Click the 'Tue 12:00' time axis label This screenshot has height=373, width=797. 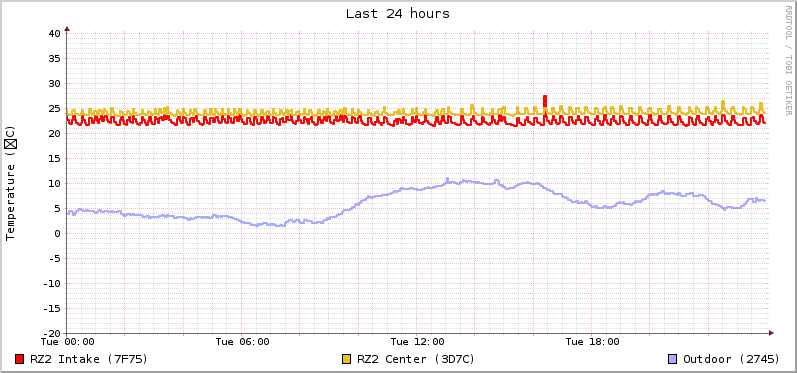(x=417, y=341)
